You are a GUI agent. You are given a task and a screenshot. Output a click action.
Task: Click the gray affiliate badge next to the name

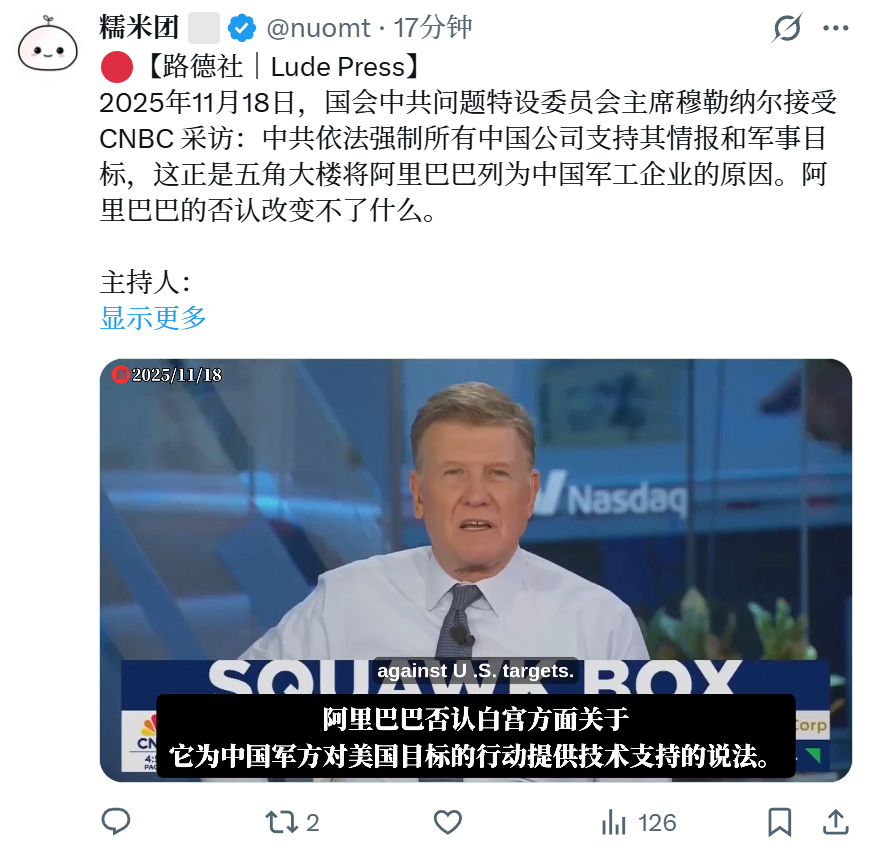[x=204, y=28]
